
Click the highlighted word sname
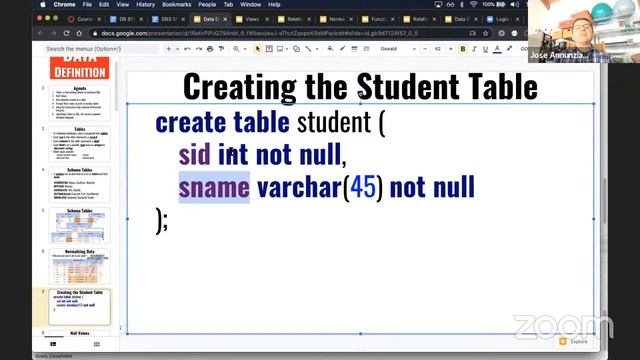(x=214, y=187)
